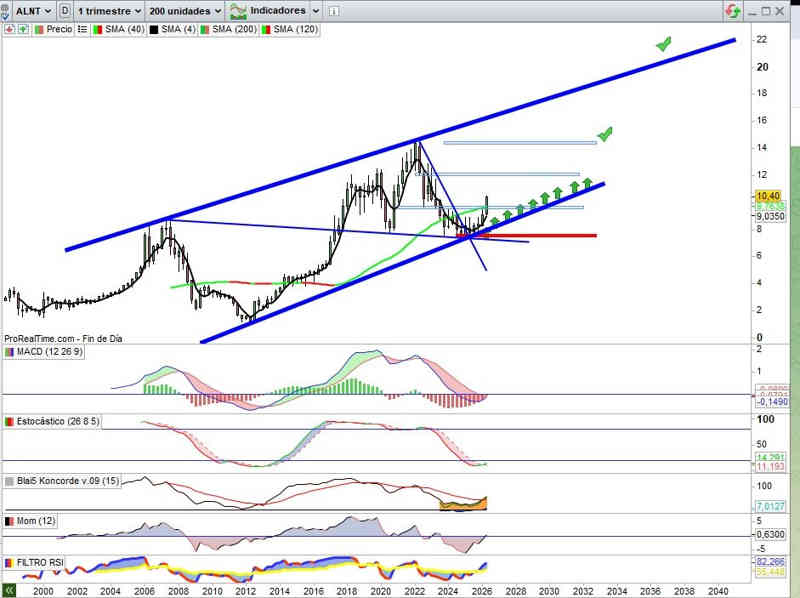800x598 pixels.
Task: Toggle the SMA (4) legend item
Action: (x=172, y=30)
